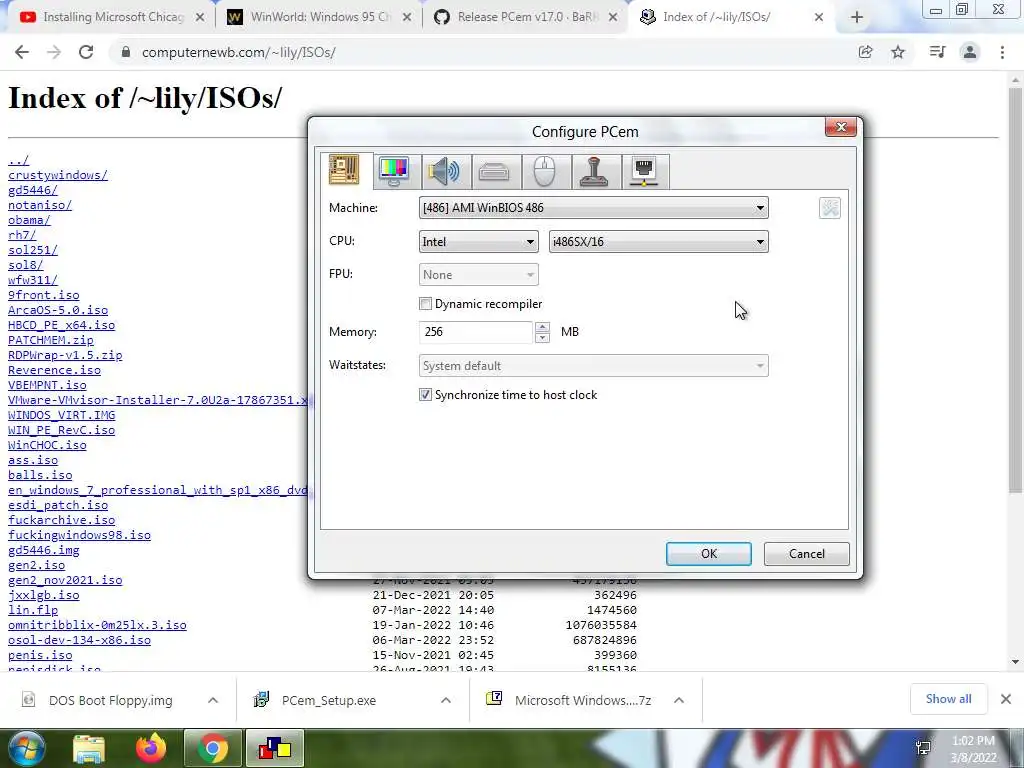Launch Firefox from the taskbar
Image resolution: width=1024 pixels, height=768 pixels.
[150, 748]
